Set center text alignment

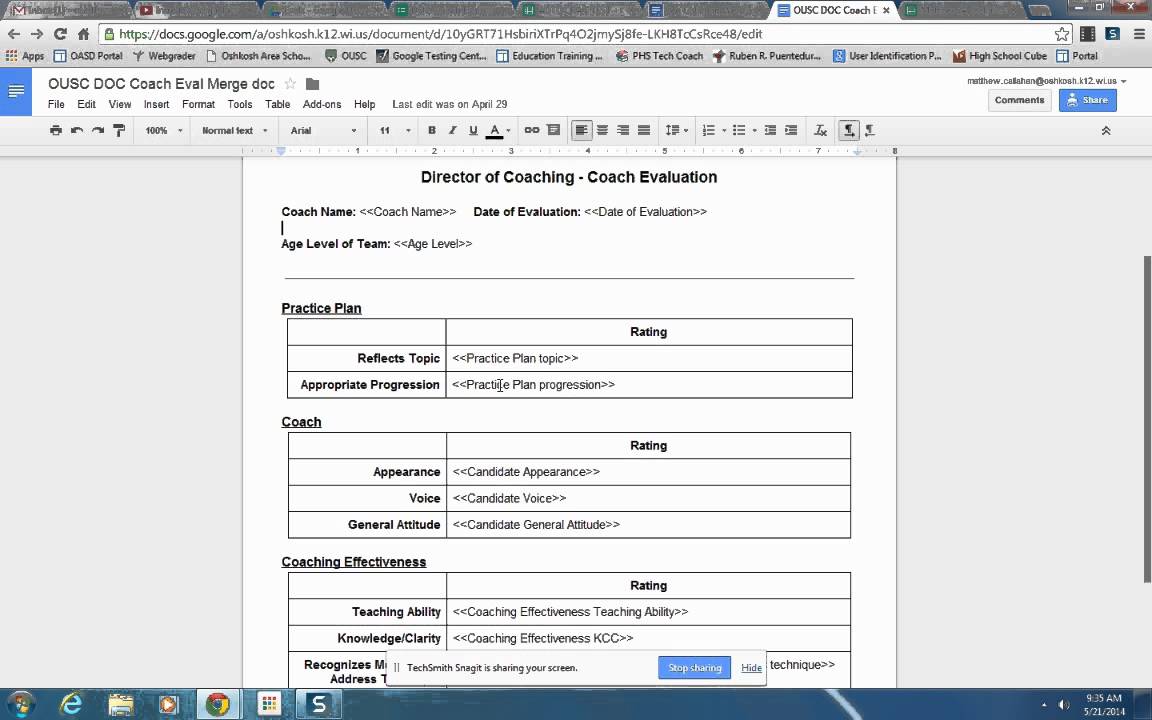[602, 130]
